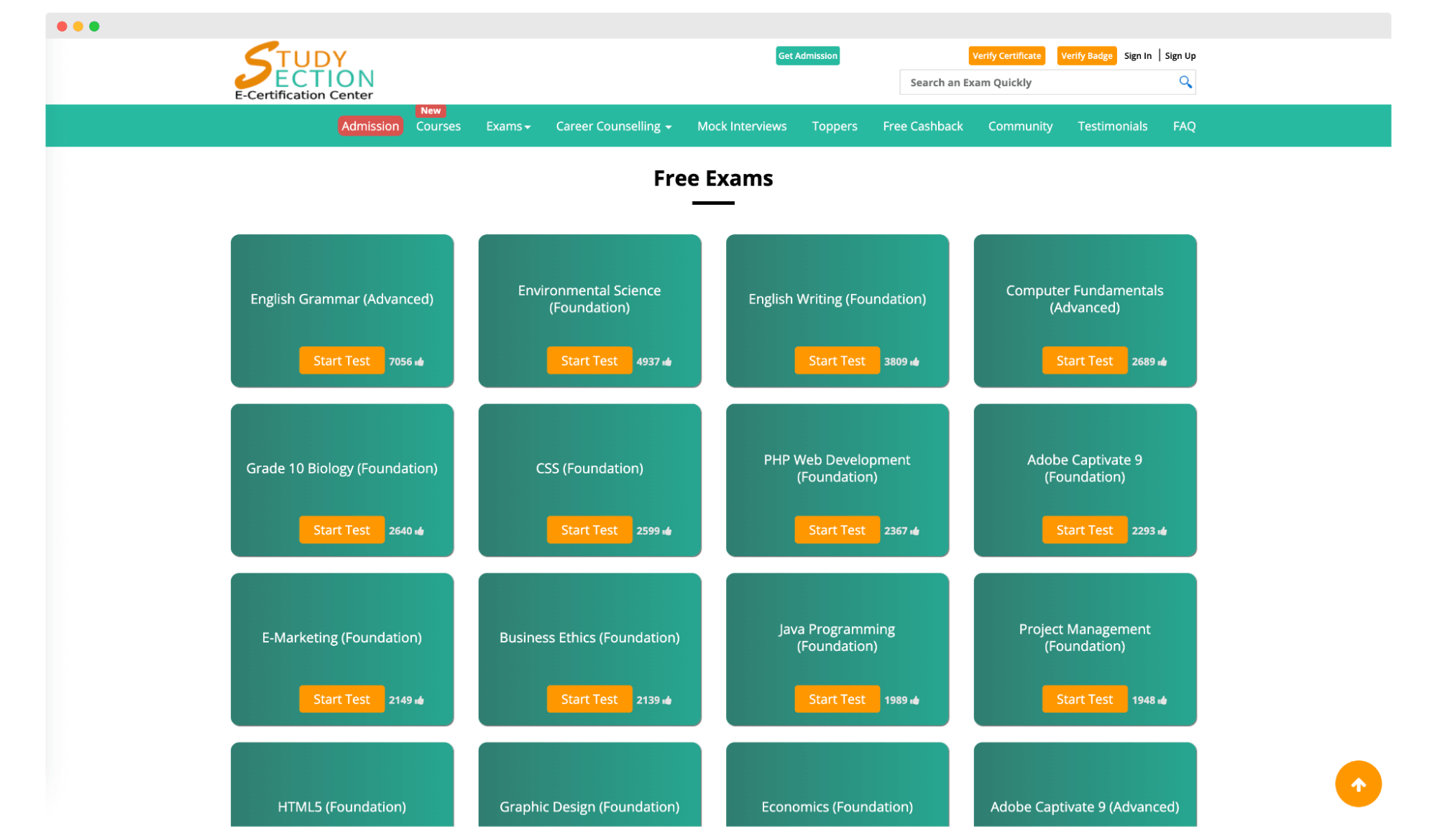Click thumbs-up 2599 on CSS (Foundation)
This screenshot has width=1437, height=840.
pyautogui.click(x=667, y=531)
